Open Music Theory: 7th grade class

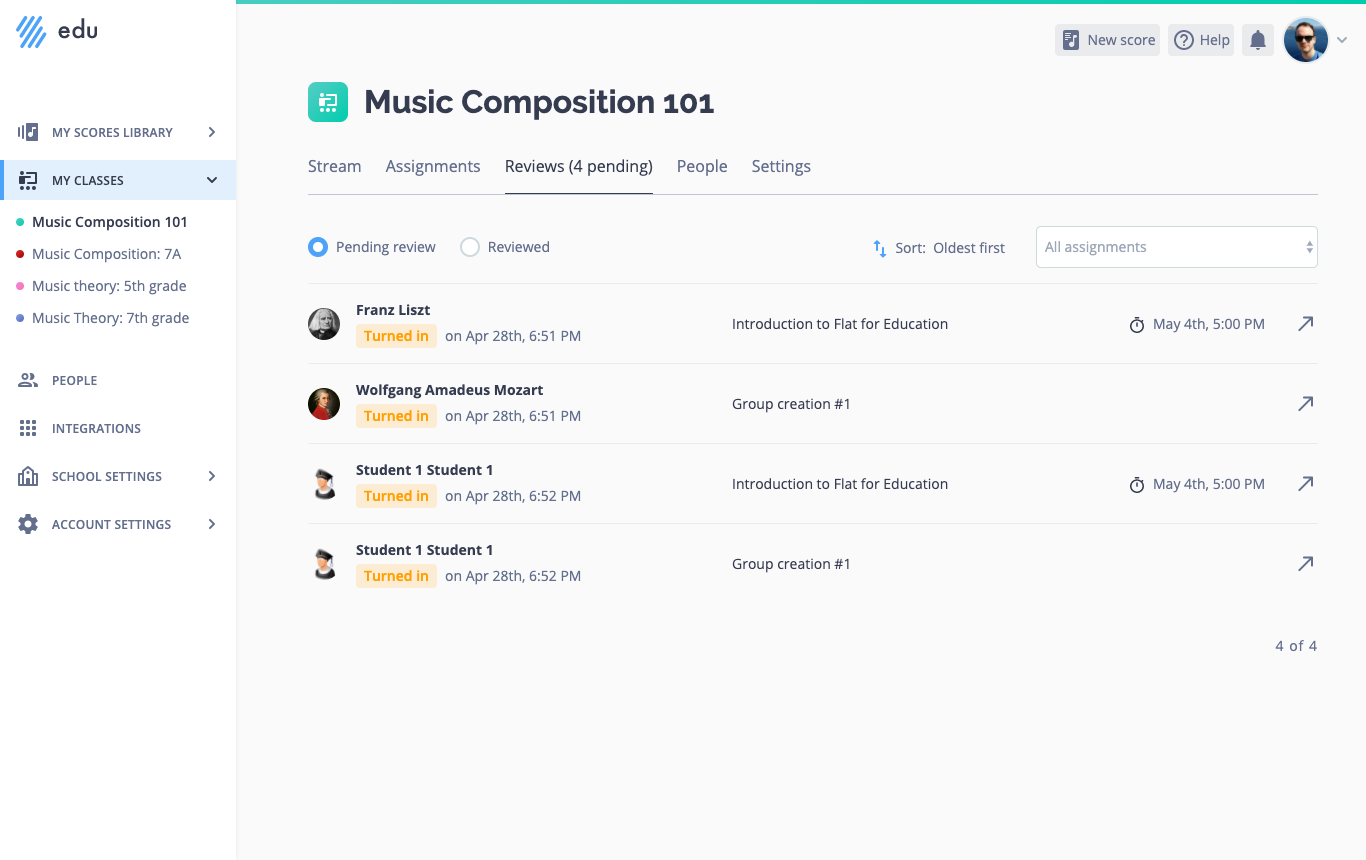[111, 318]
